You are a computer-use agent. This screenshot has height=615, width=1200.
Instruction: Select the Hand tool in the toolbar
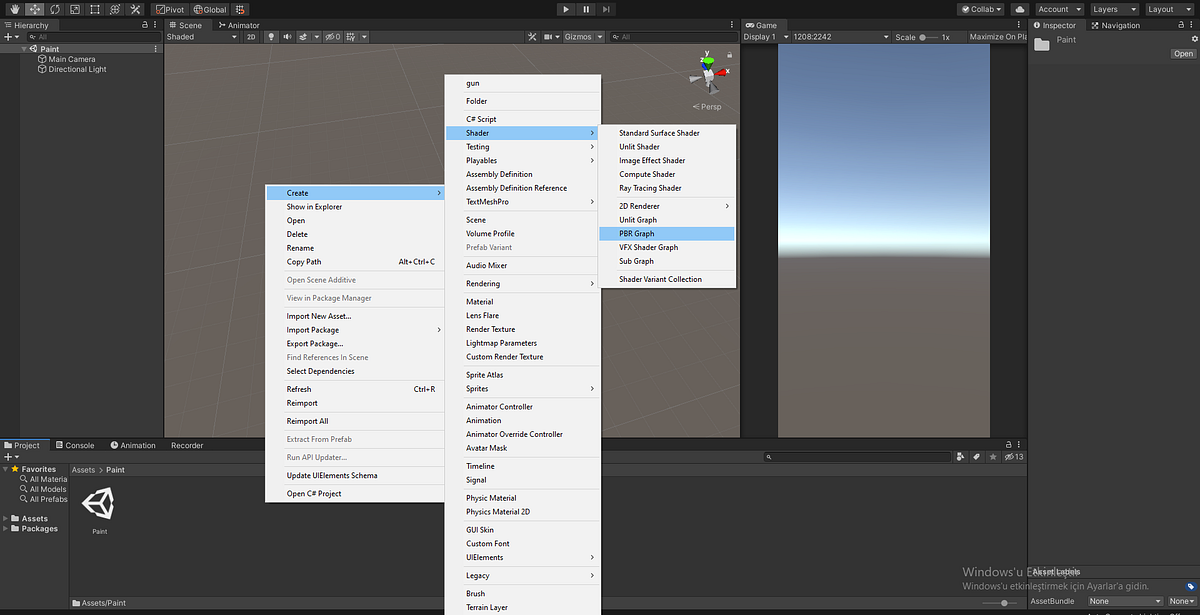[14, 9]
